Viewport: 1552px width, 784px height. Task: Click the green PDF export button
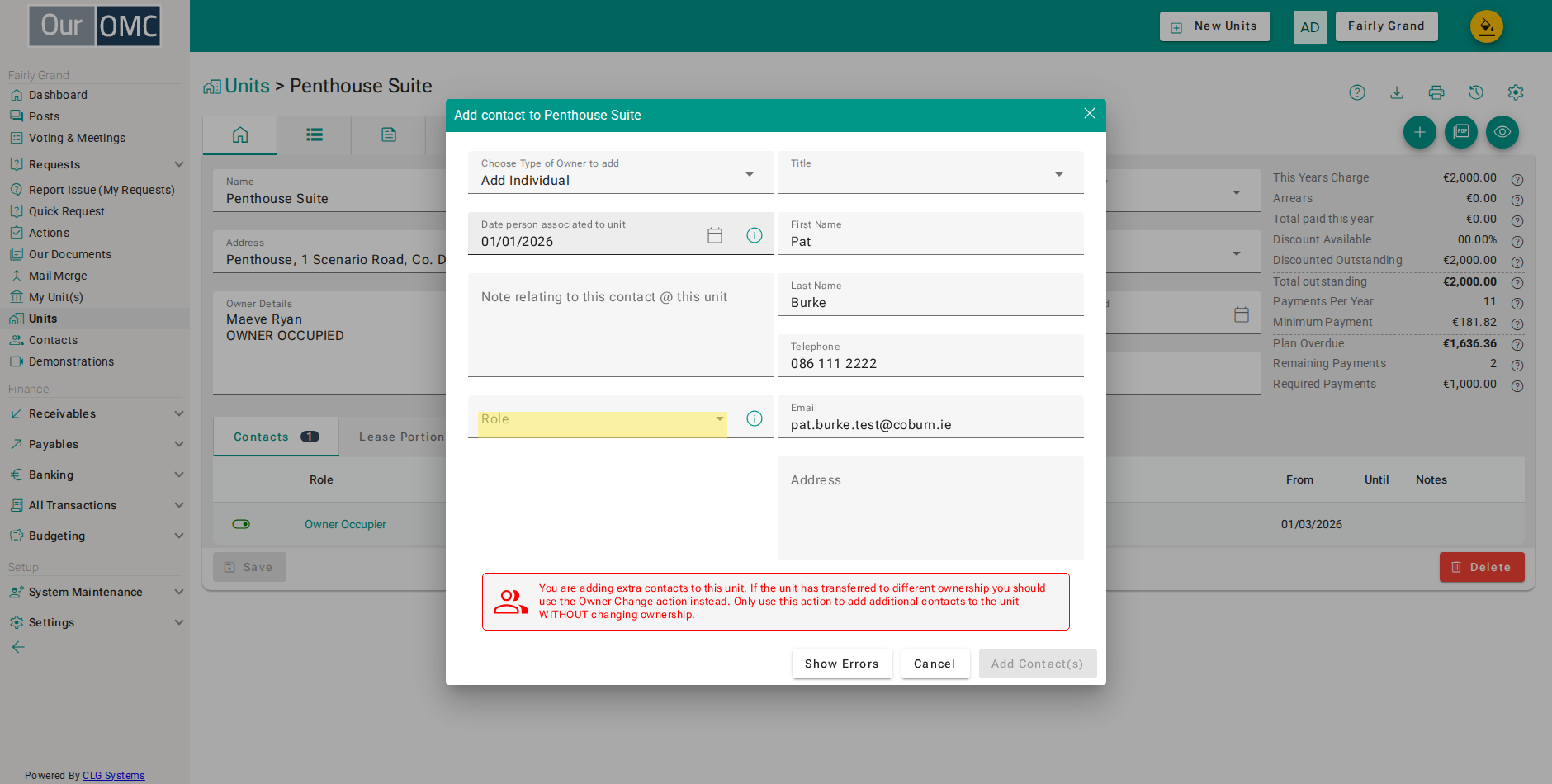1461,132
